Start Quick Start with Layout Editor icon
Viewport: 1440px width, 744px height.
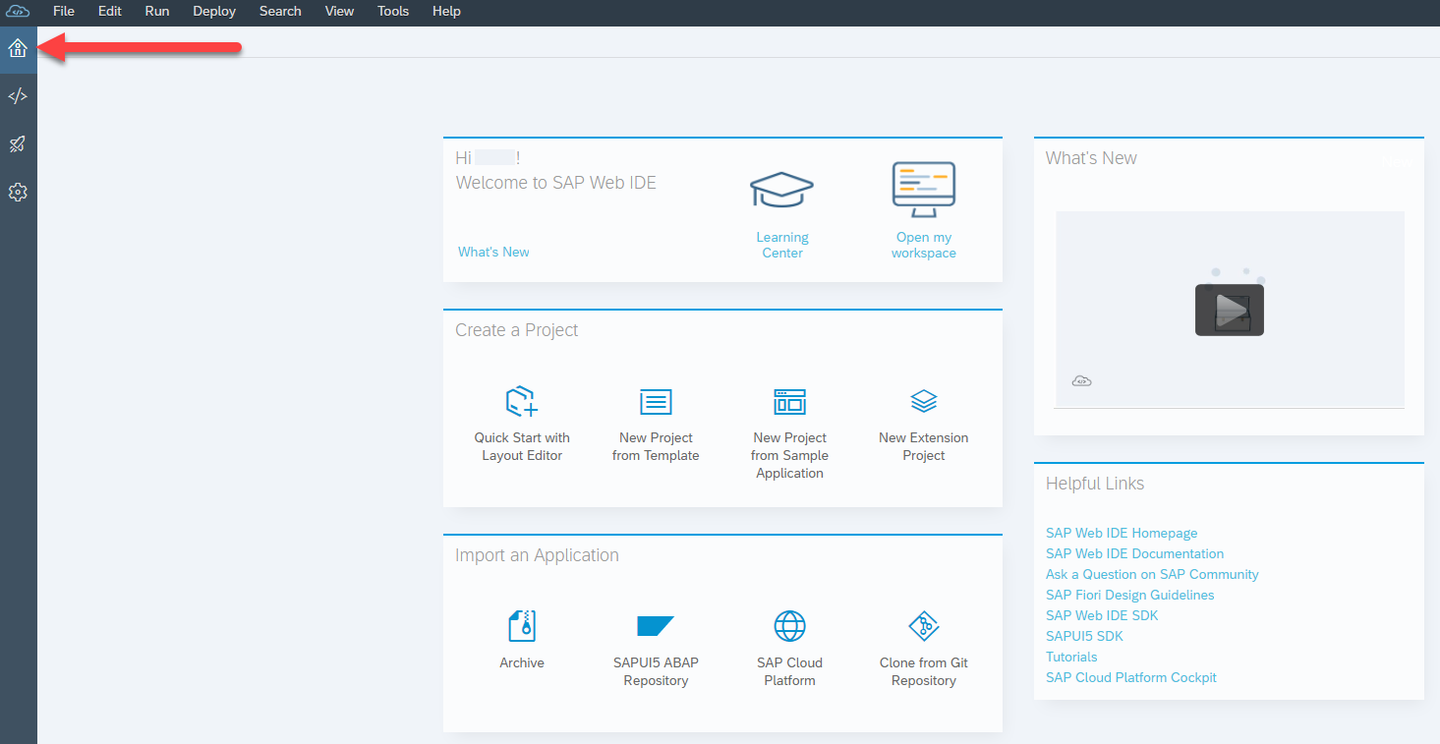tap(522, 402)
